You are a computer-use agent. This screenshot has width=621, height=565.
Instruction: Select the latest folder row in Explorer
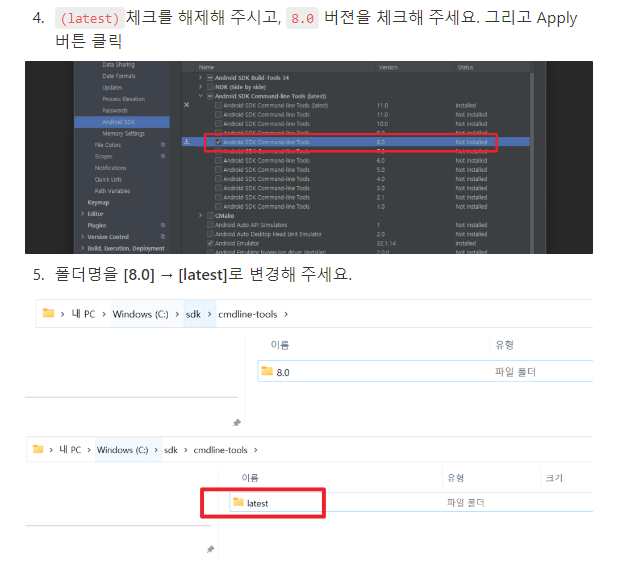click(x=411, y=502)
